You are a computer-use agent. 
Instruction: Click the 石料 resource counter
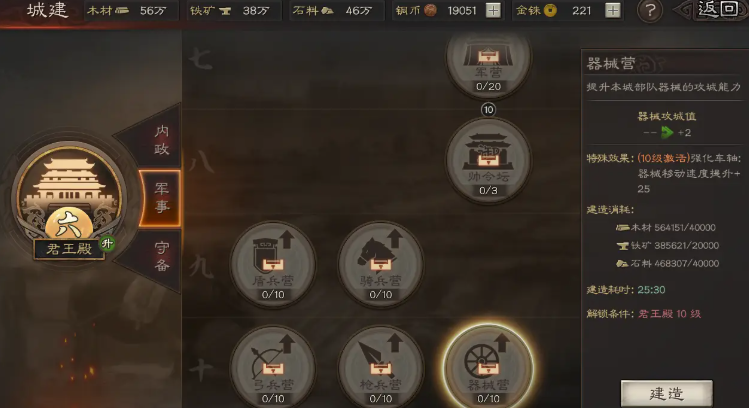pos(337,11)
